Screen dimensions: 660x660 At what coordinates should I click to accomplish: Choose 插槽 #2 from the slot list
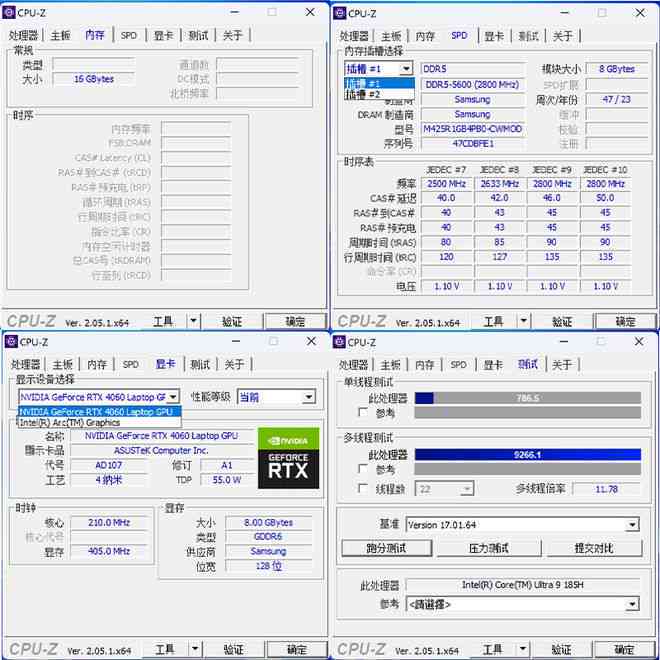tap(379, 94)
